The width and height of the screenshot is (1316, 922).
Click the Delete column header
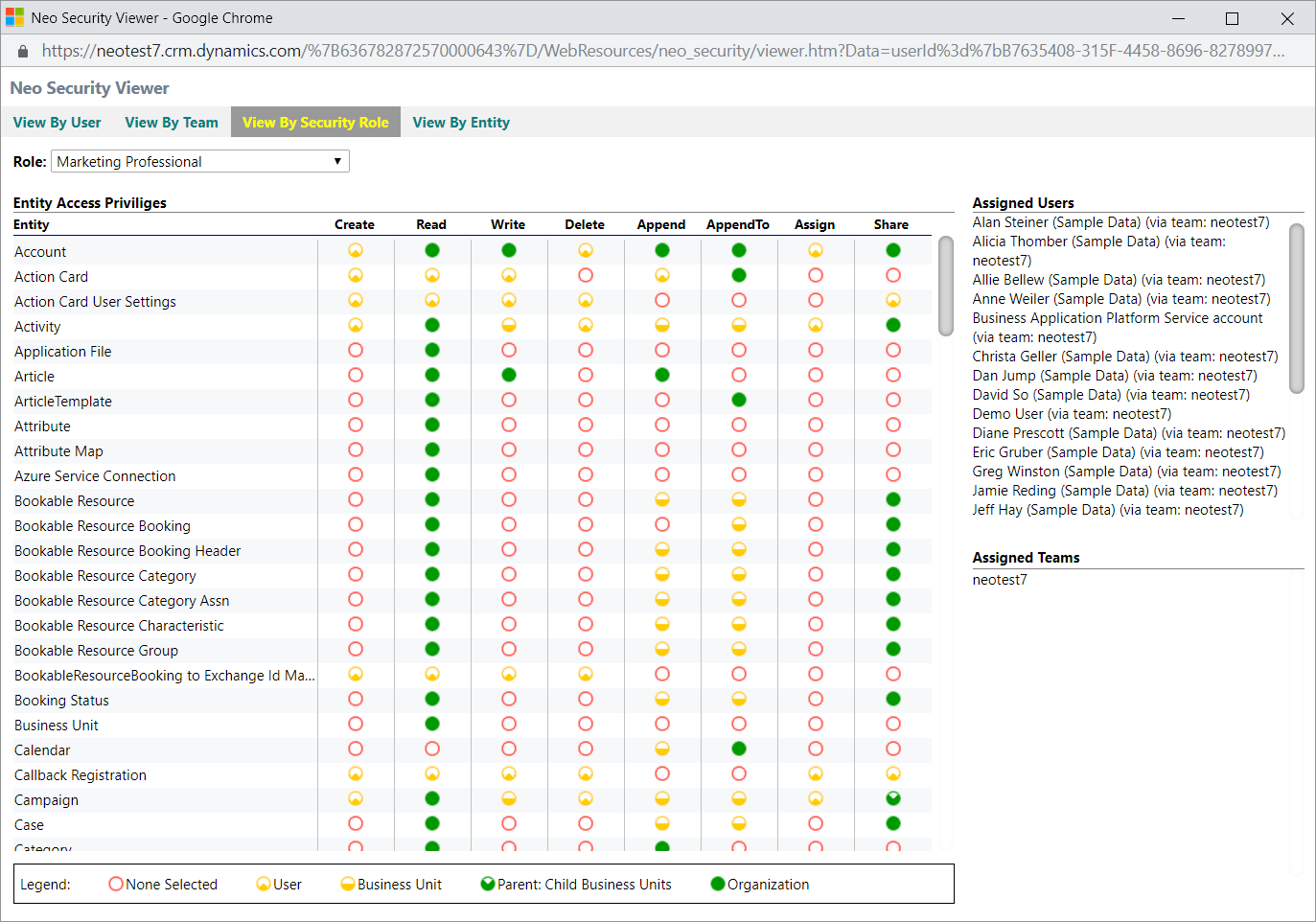[585, 224]
